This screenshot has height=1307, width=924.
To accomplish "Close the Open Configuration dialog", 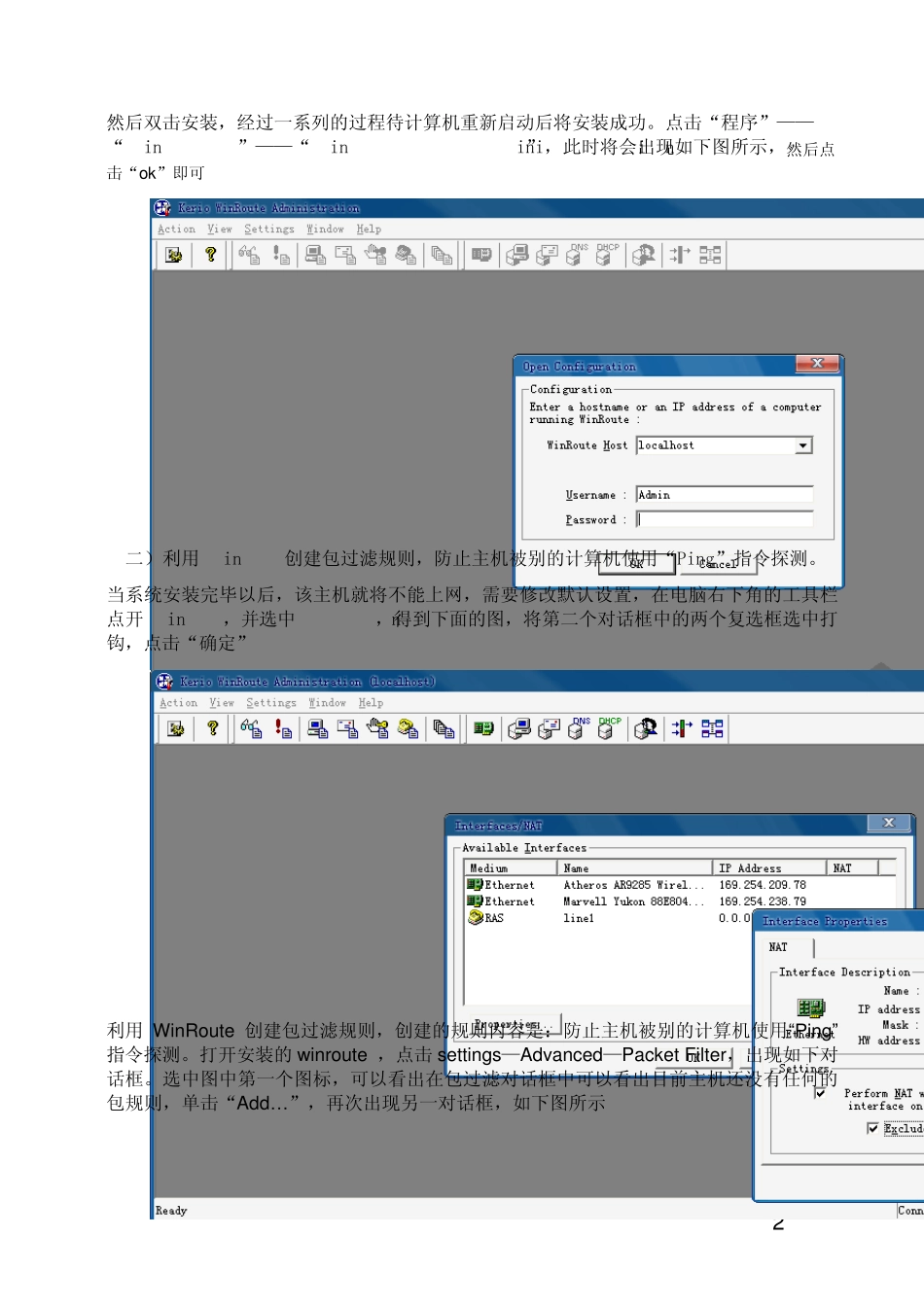I will [817, 364].
